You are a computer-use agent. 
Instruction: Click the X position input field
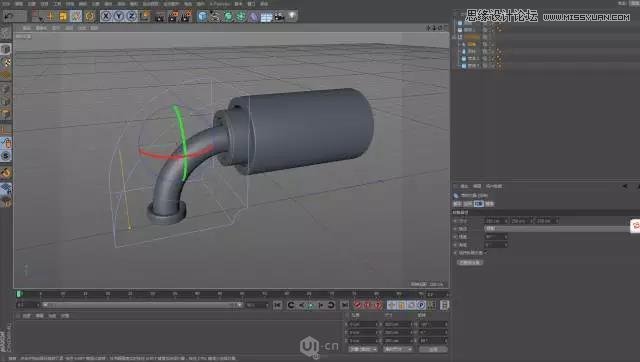coord(363,324)
